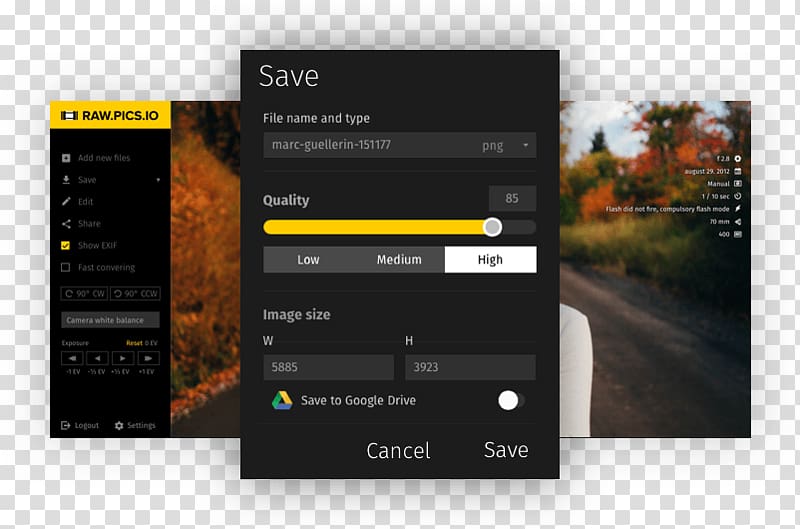This screenshot has width=800, height=529.
Task: Click the Quality slider handle
Action: pos(492,227)
